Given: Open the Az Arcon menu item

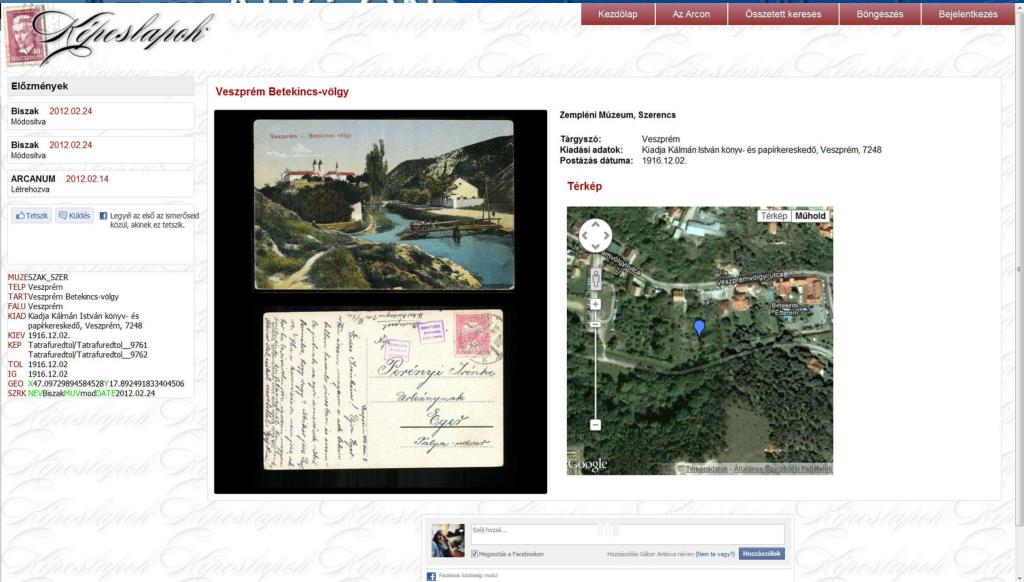Looking at the screenshot, I should pos(691,14).
